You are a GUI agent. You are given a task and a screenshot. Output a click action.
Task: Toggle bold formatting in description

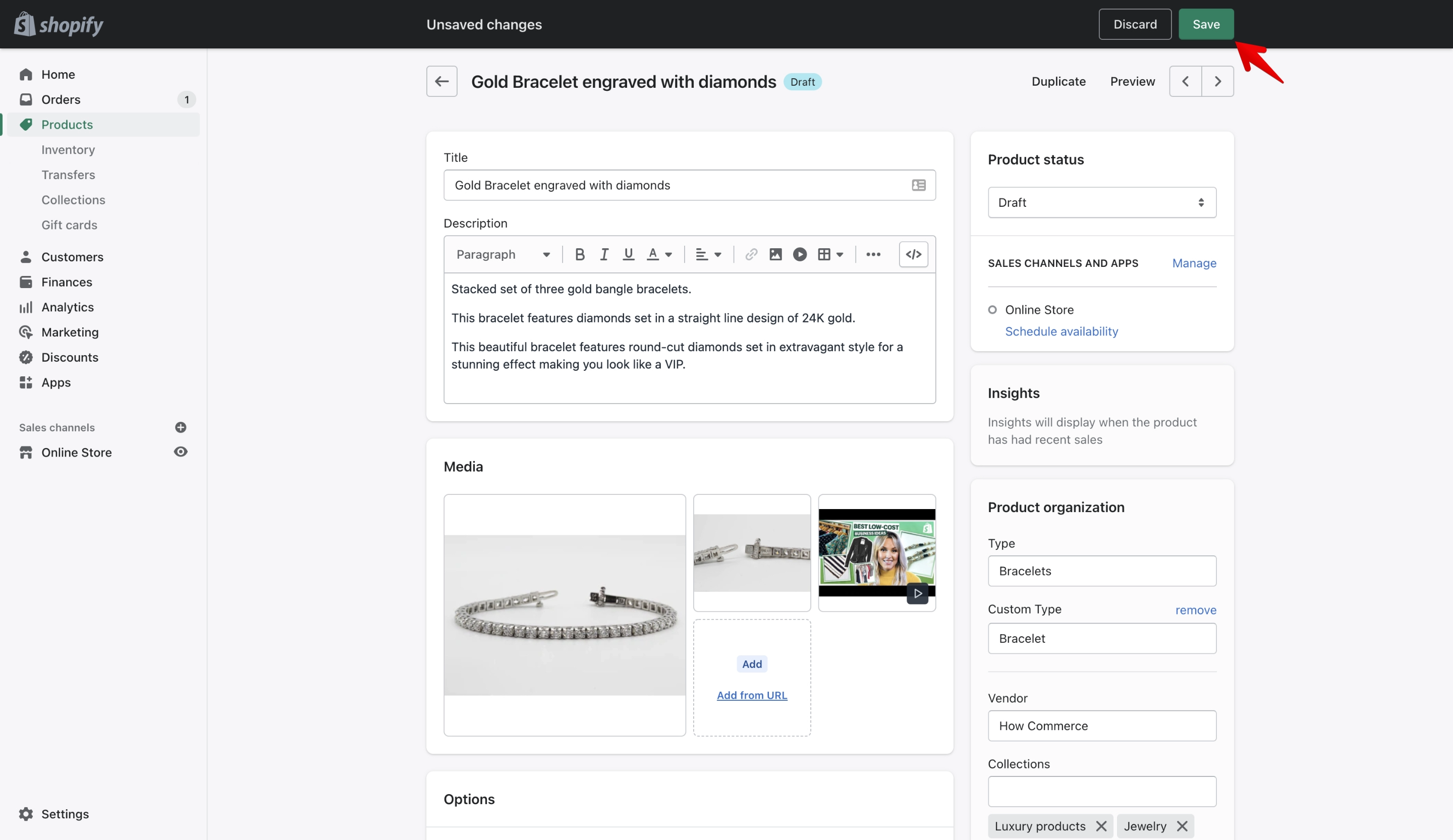tap(580, 254)
